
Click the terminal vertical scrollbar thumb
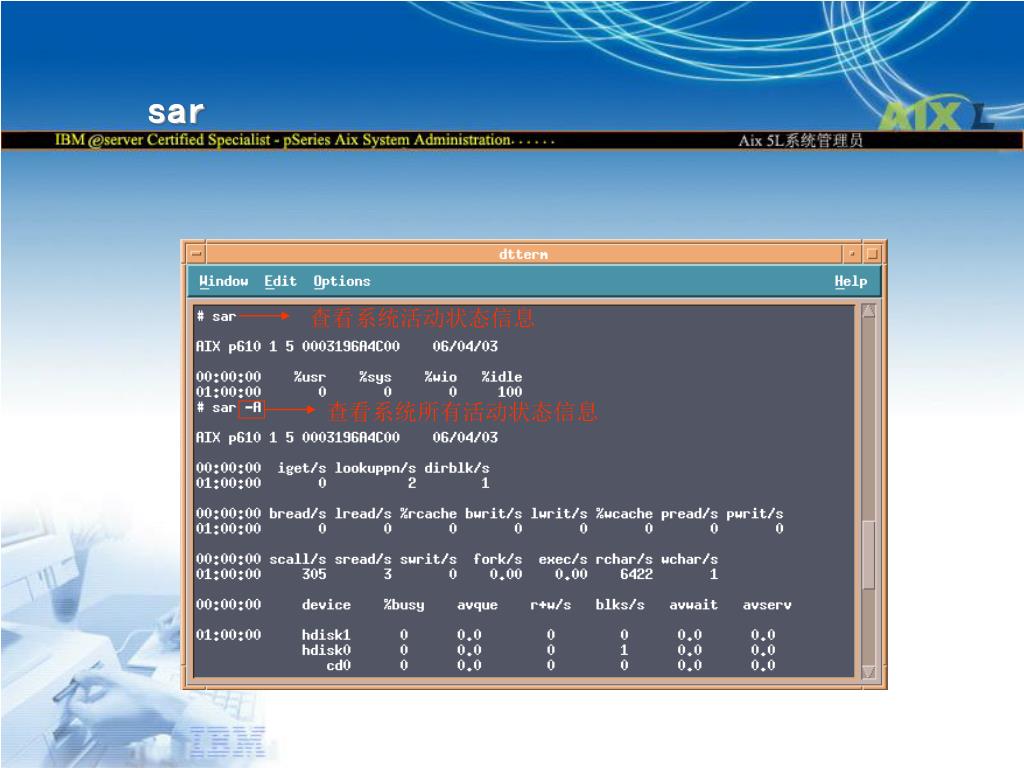(869, 555)
